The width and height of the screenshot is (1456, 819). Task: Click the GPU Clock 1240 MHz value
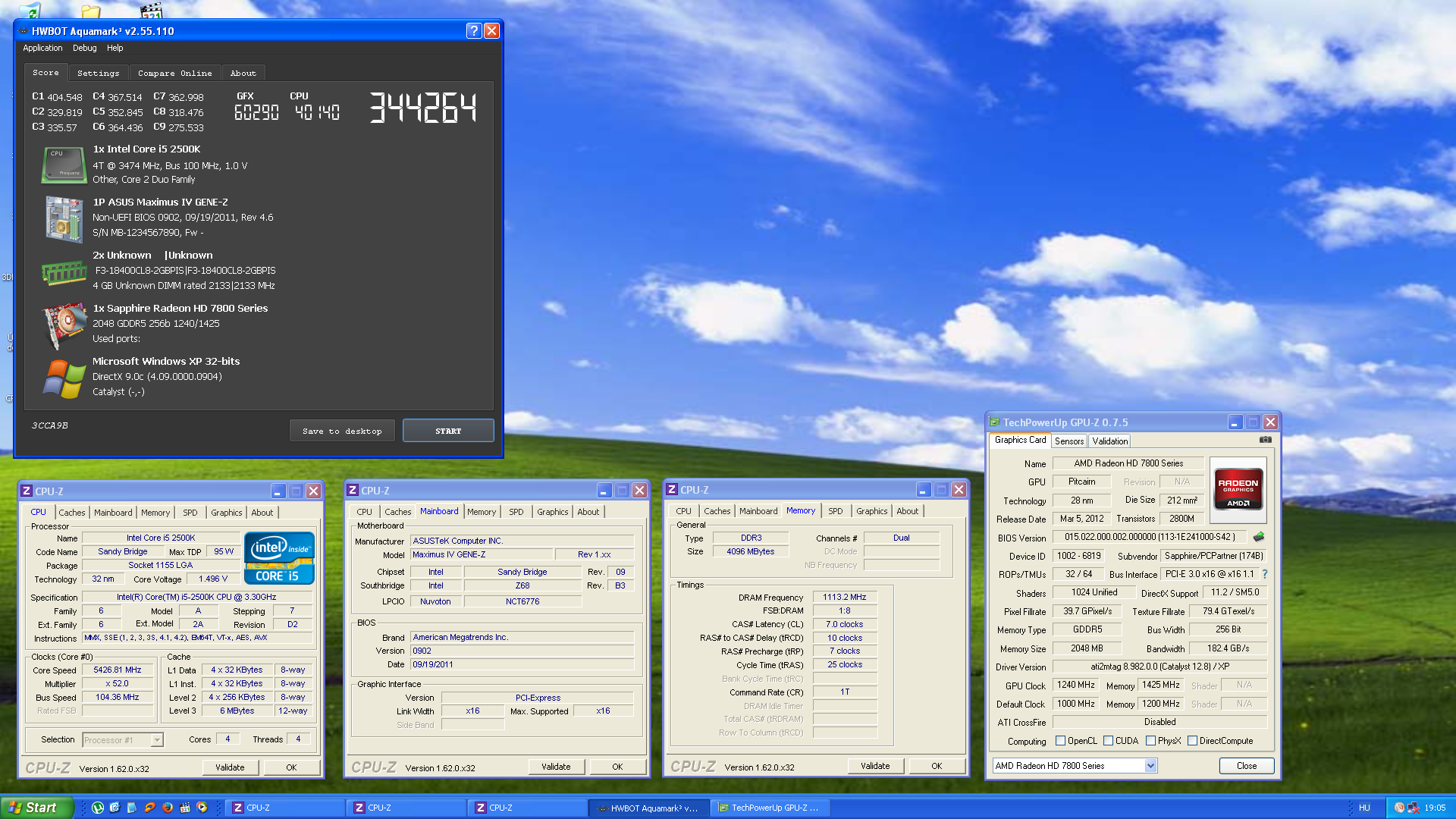[1076, 685]
